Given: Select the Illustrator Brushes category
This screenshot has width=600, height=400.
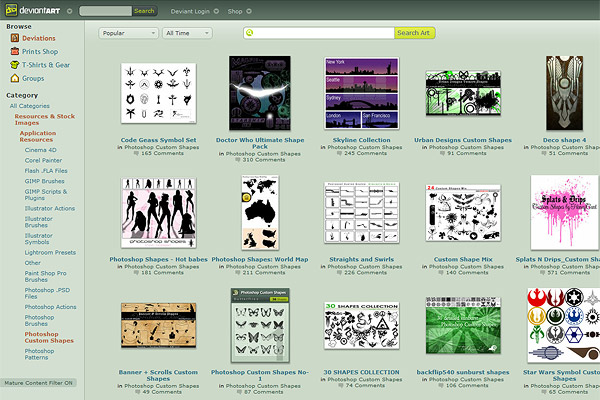Looking at the screenshot, I should point(39,222).
